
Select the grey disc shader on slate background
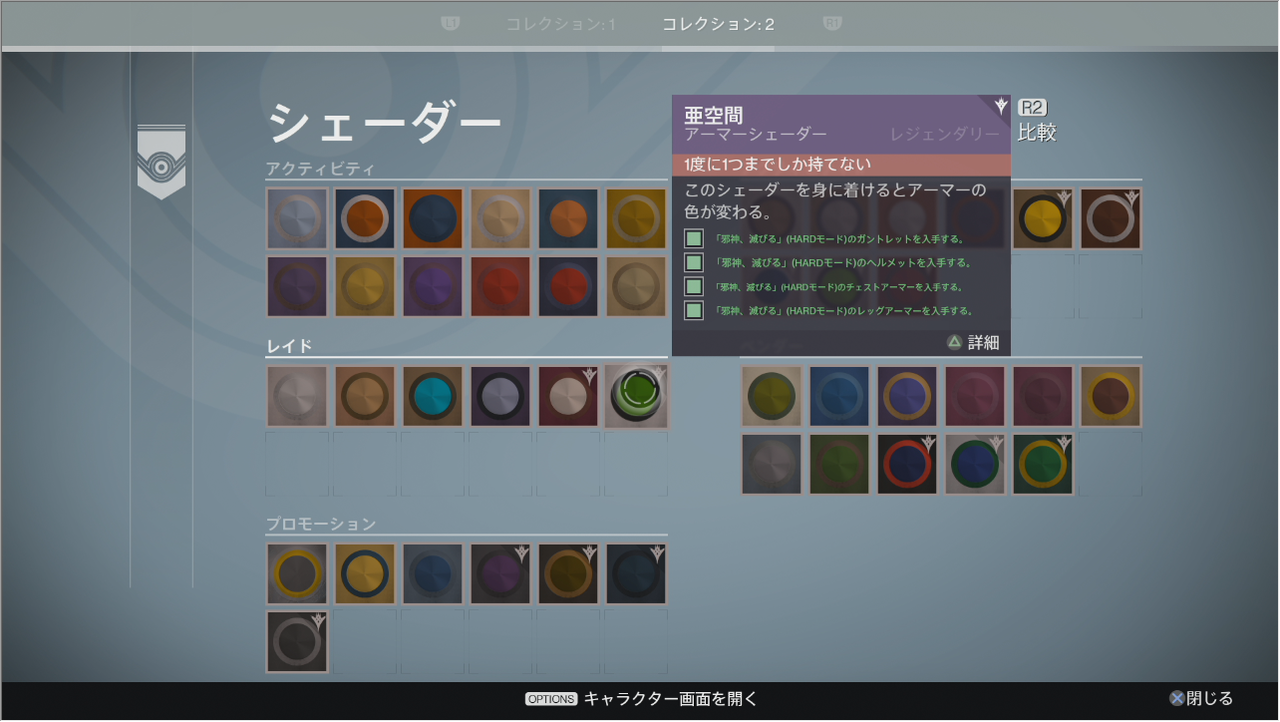771,464
